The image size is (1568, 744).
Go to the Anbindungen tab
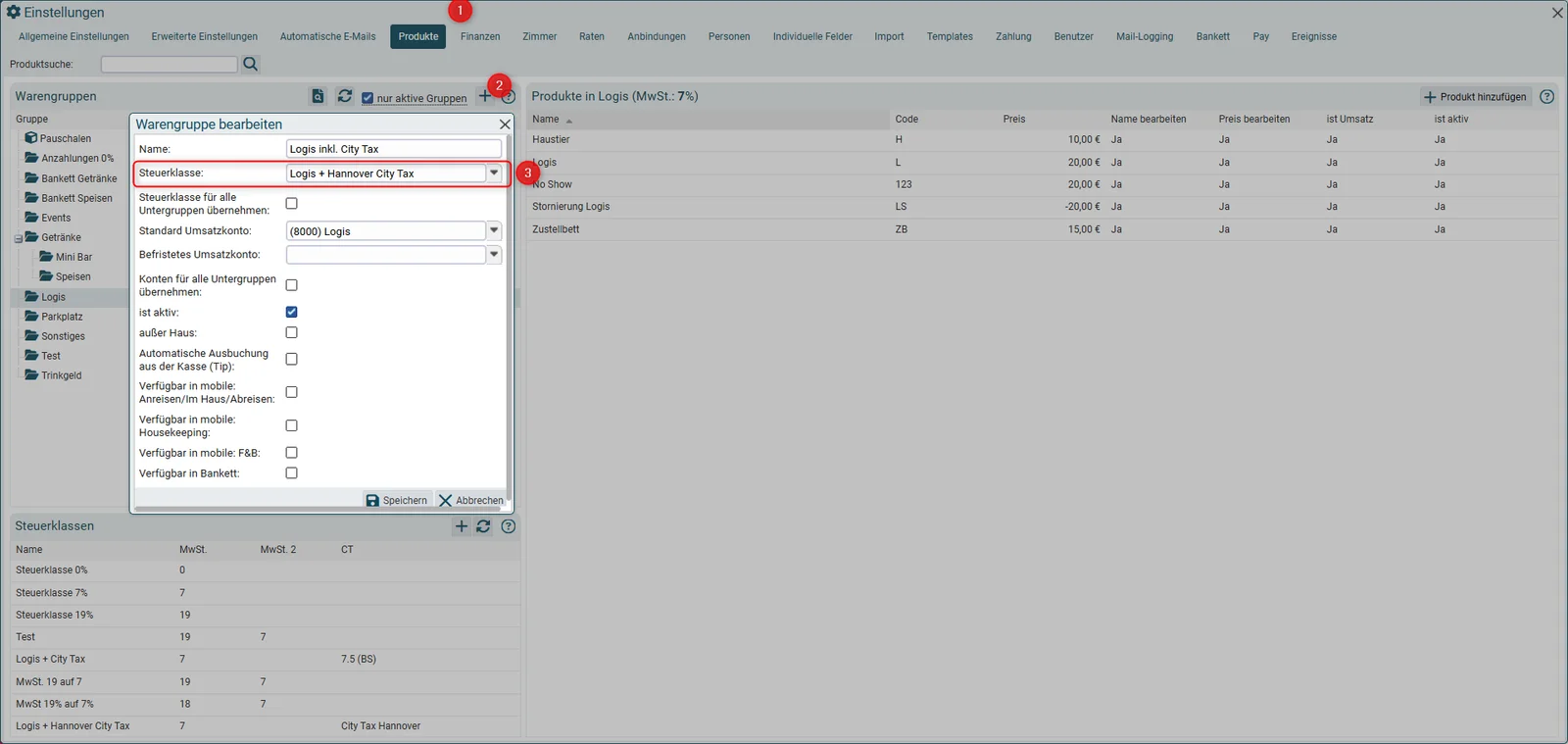click(x=657, y=37)
